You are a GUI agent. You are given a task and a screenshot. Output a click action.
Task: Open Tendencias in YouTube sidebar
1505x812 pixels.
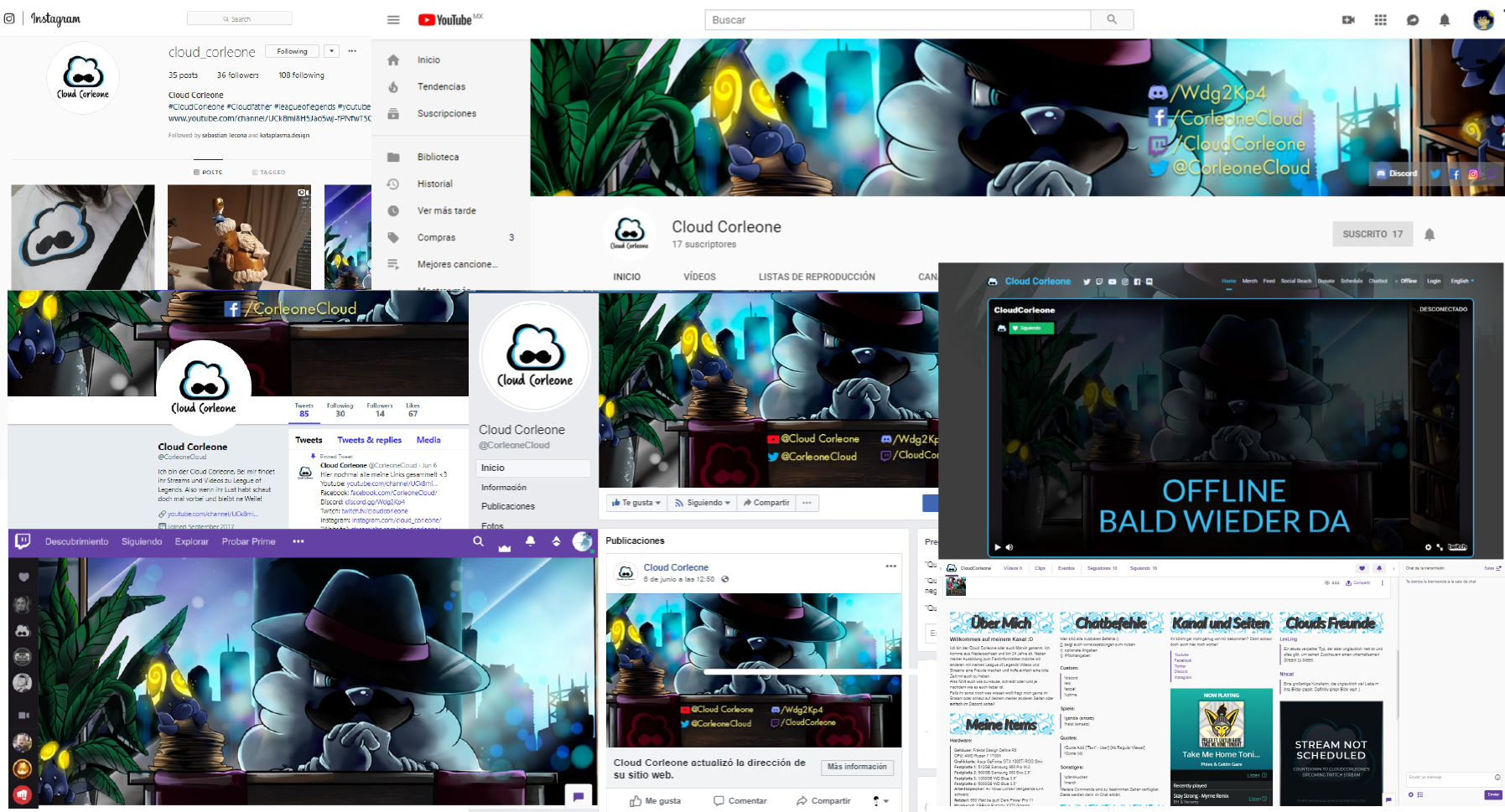tap(441, 86)
